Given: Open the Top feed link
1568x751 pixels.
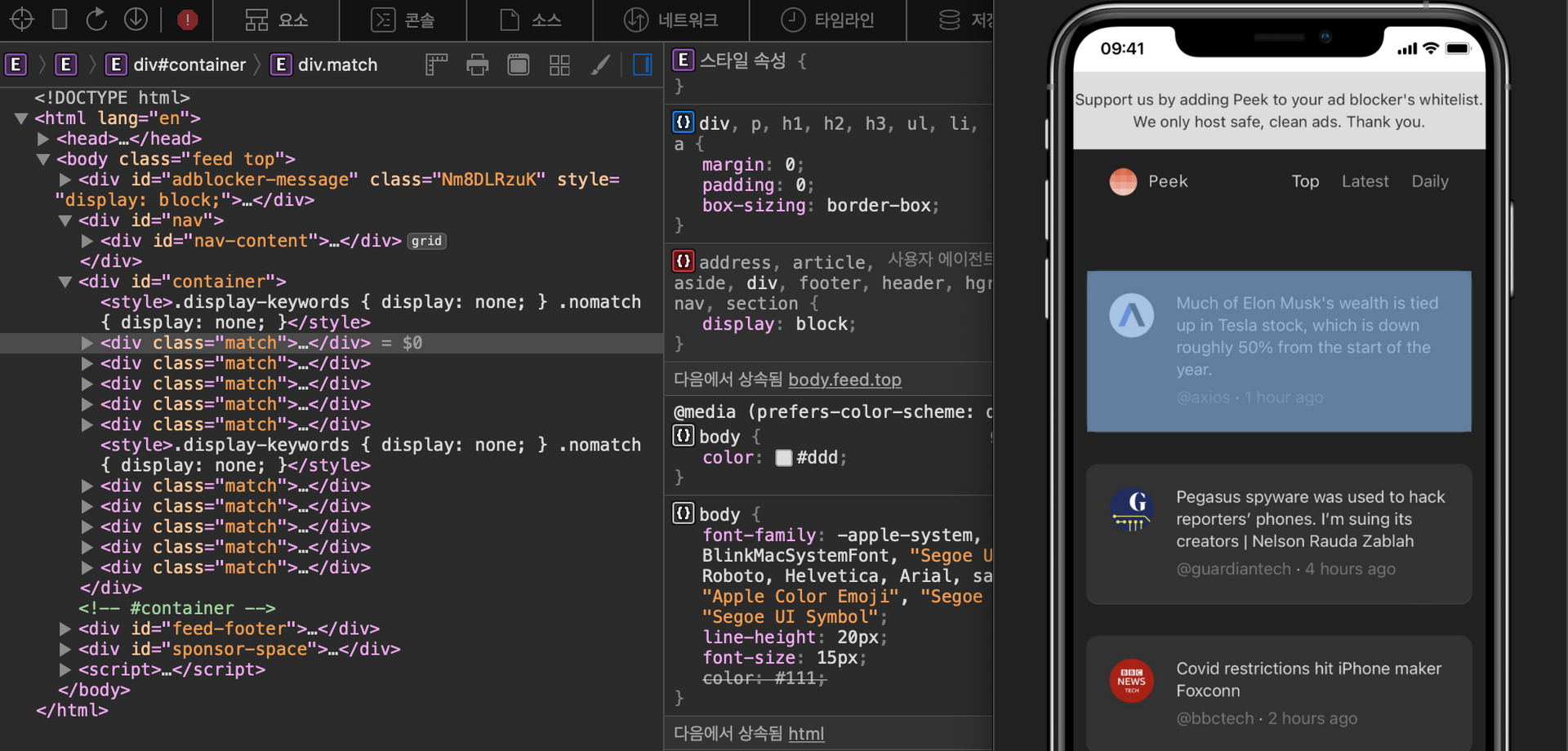Looking at the screenshot, I should click(x=1305, y=181).
